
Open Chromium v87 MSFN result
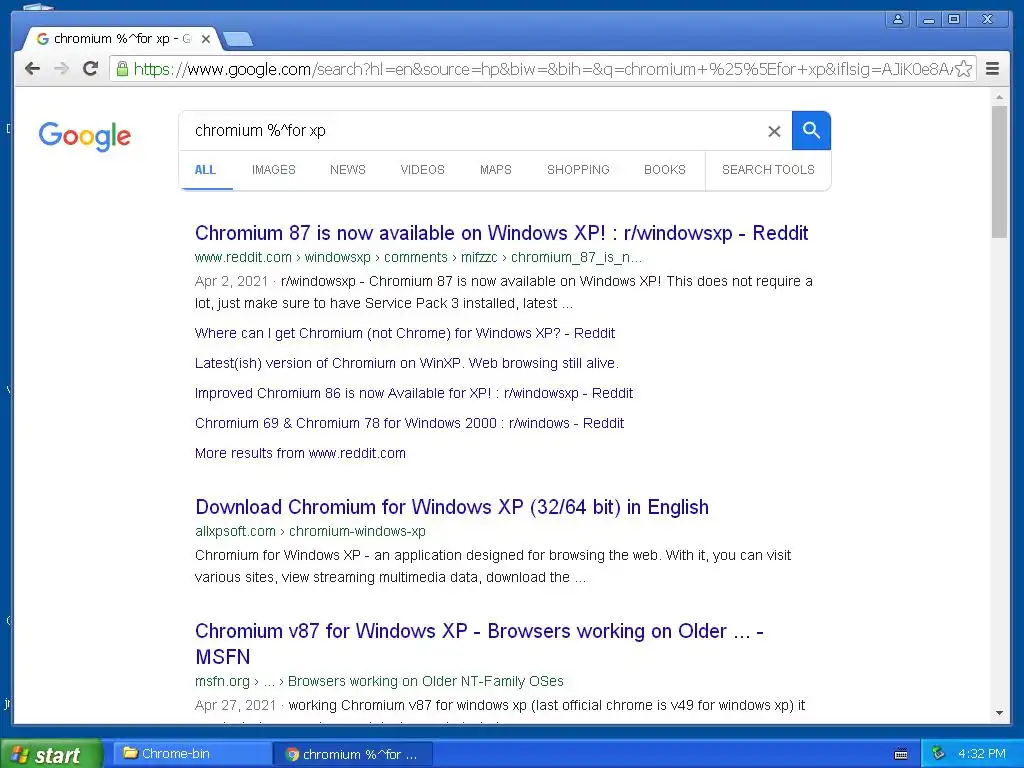pos(479,644)
